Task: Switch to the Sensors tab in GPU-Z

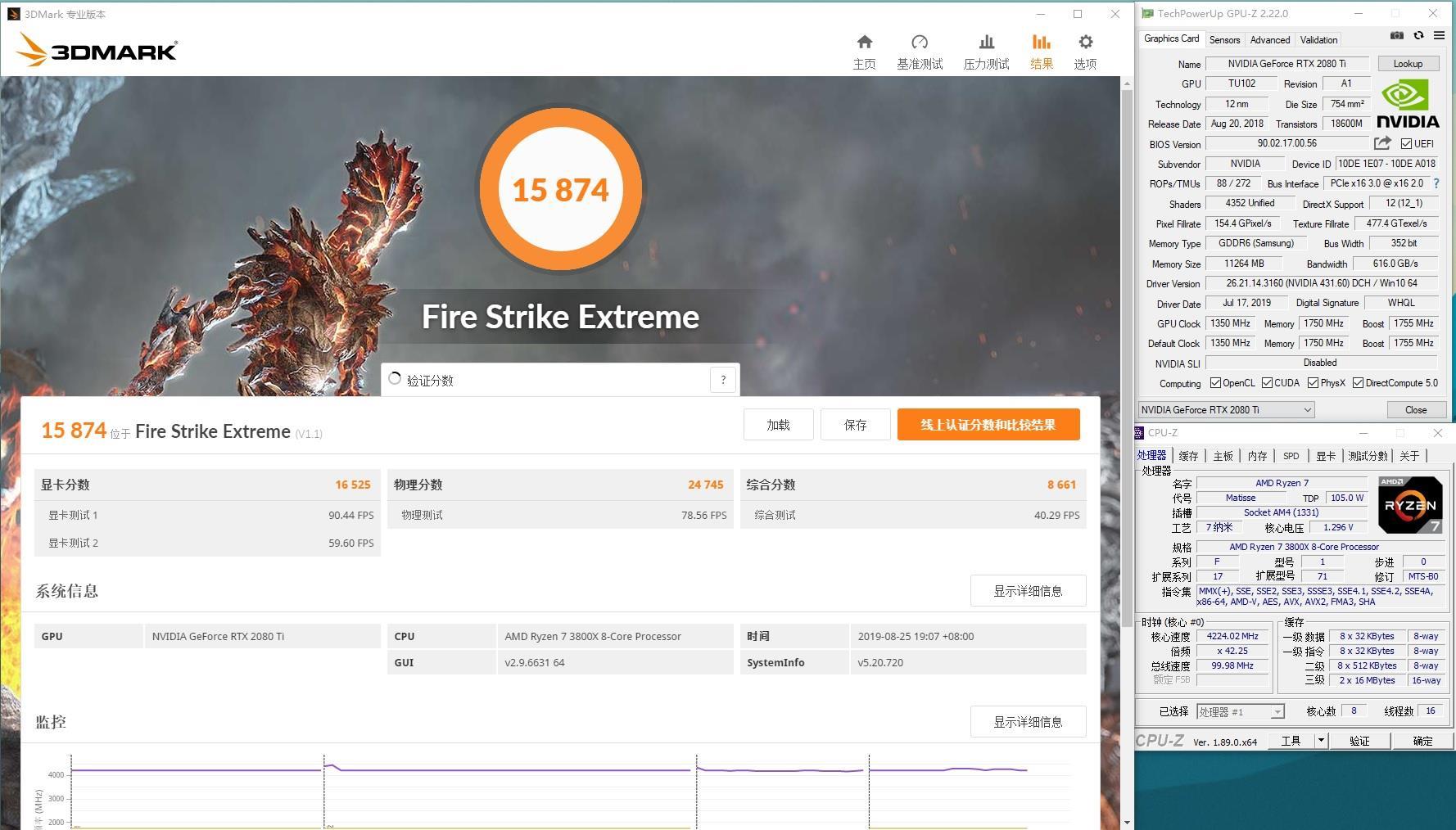Action: click(1224, 40)
